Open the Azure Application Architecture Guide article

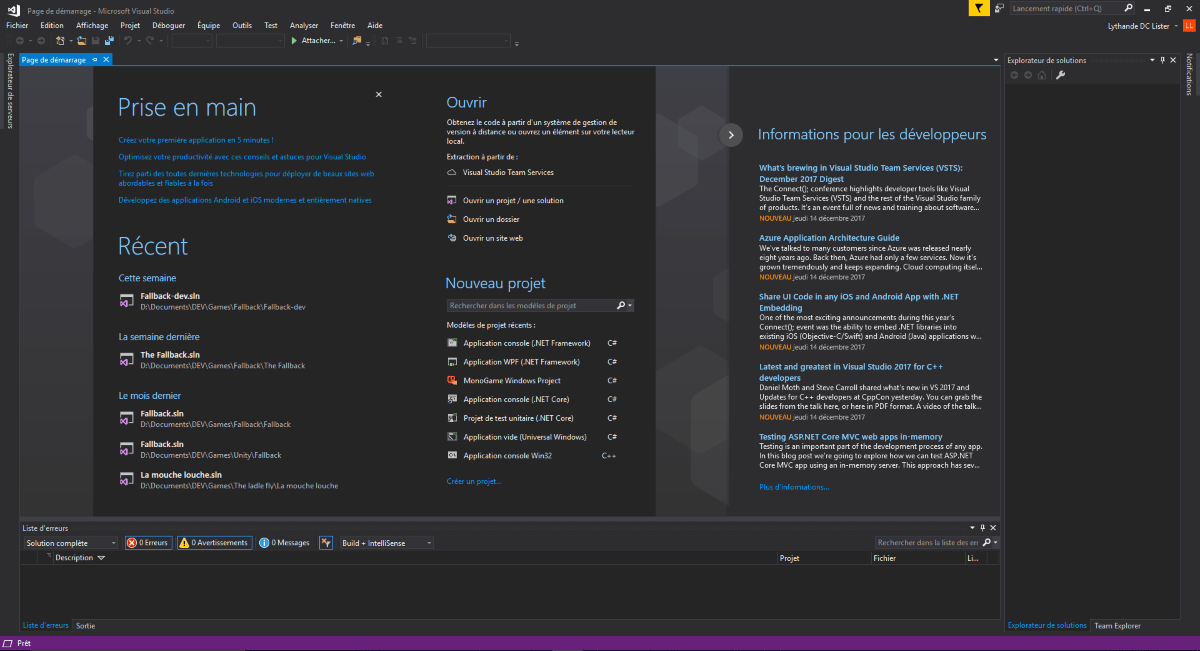829,238
